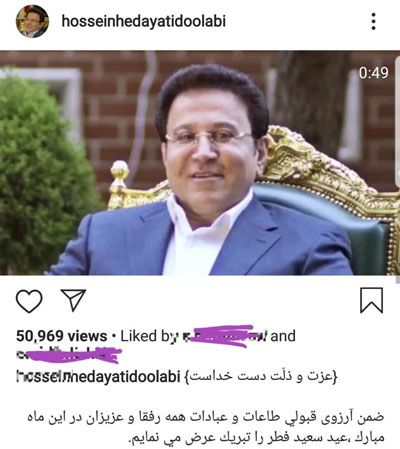Image resolution: width=400 pixels, height=449 pixels.
Task: Open the second scribbled-out liker username
Action: tap(69, 354)
